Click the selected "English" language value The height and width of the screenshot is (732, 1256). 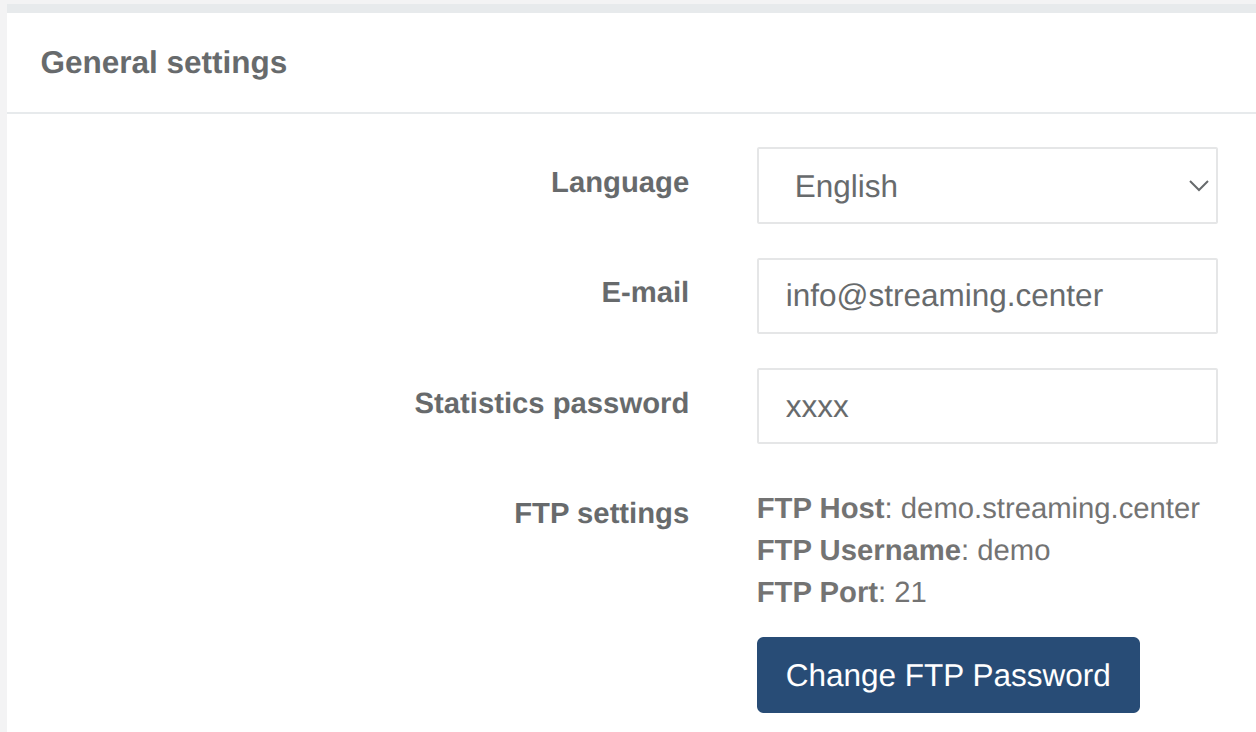coord(846,187)
